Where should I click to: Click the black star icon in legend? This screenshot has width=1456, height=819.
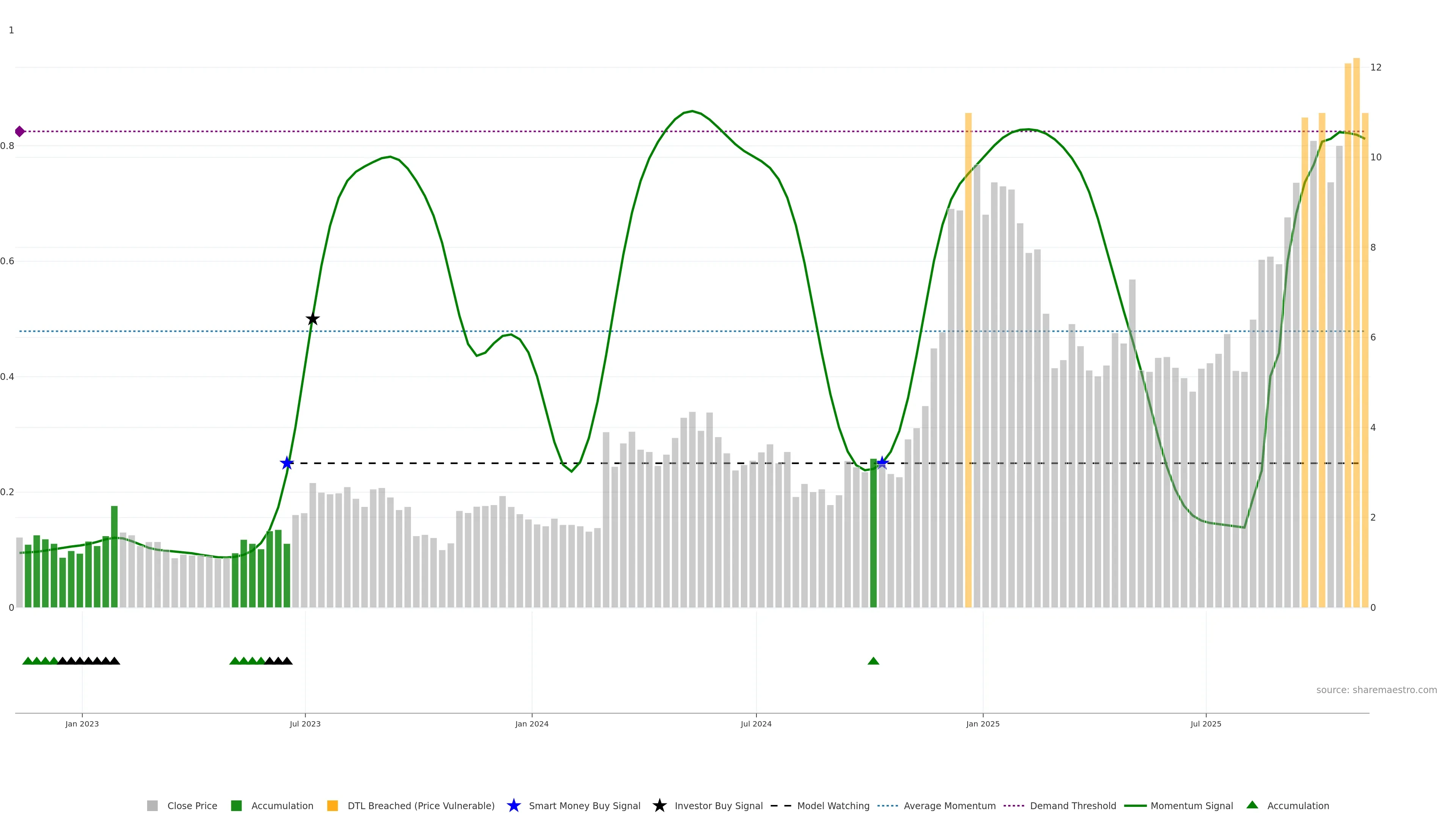click(x=659, y=805)
